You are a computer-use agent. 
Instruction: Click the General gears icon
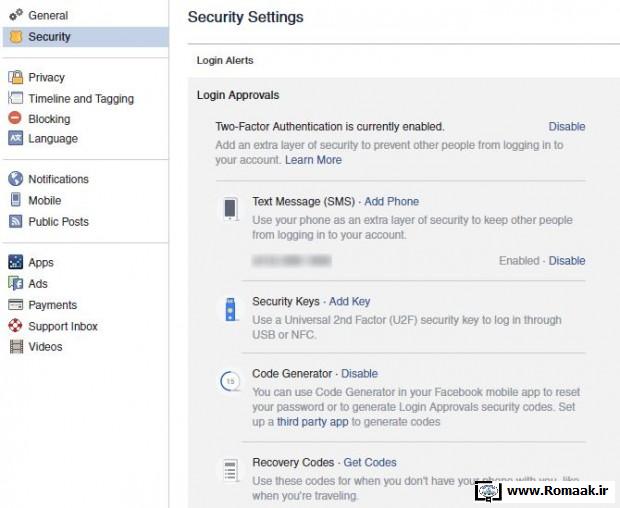pos(16,15)
